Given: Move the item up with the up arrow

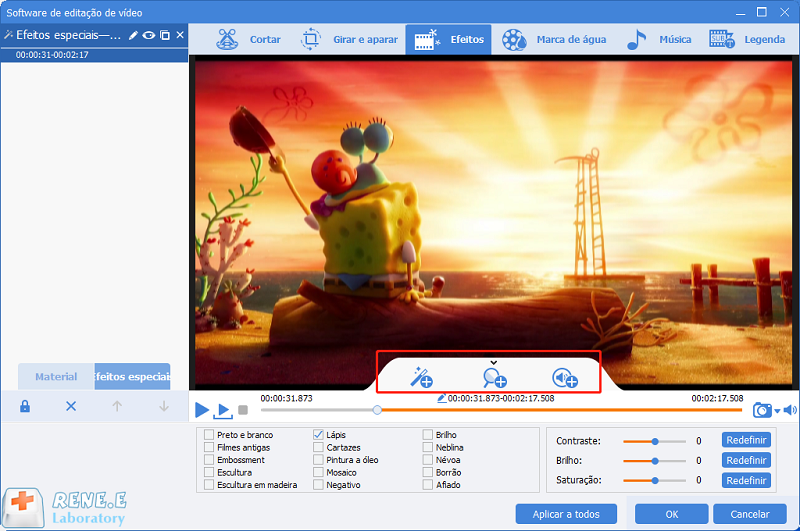Looking at the screenshot, I should 117,406.
